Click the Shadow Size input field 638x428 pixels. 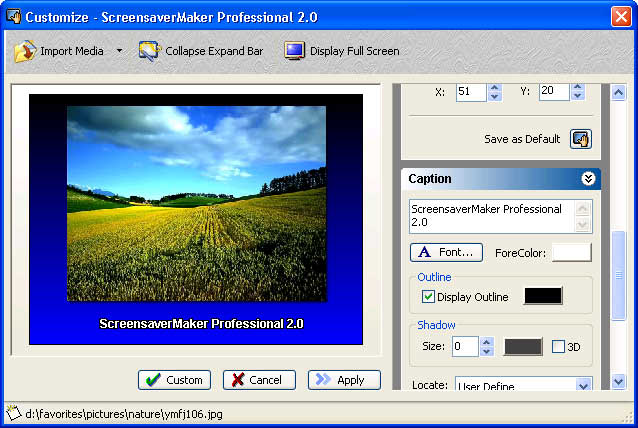pos(465,347)
